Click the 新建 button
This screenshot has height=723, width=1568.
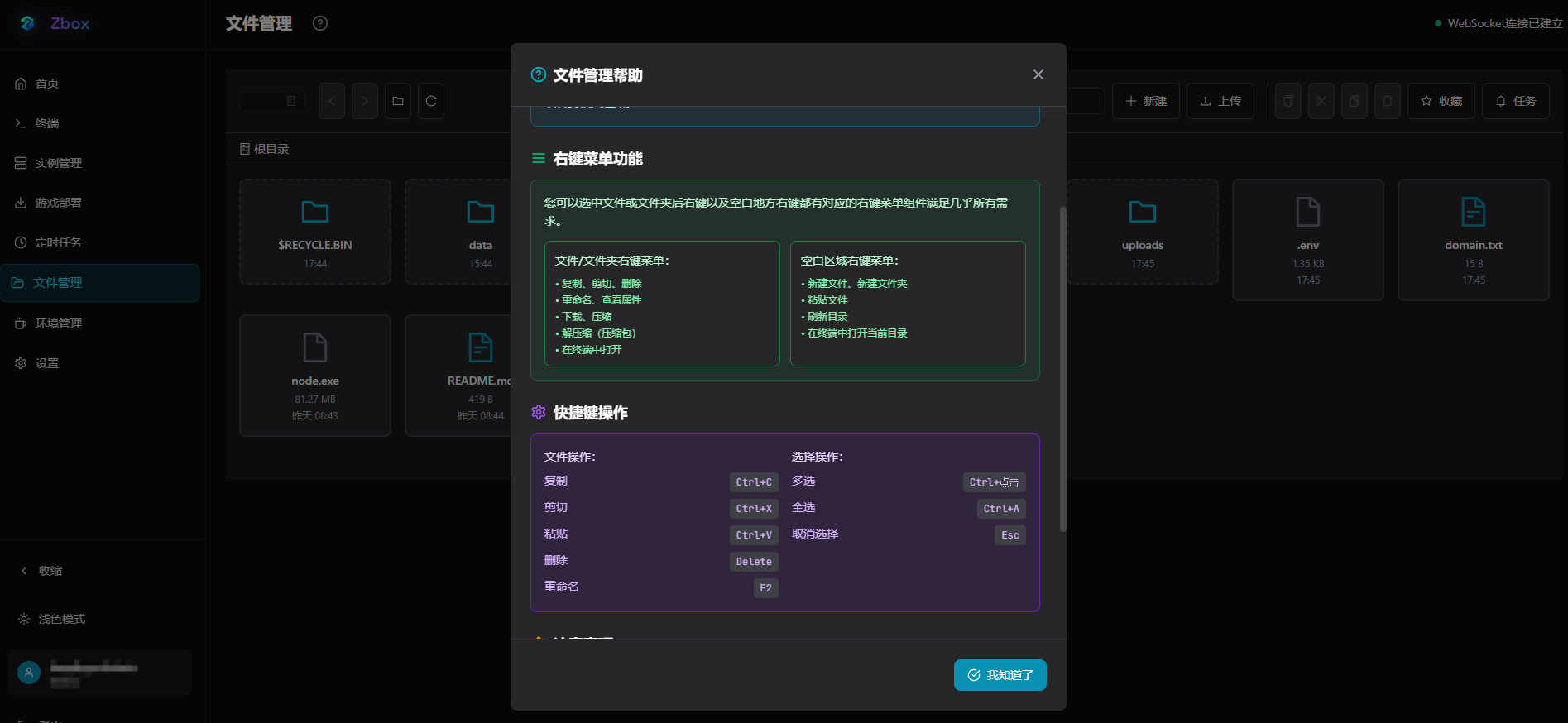[1146, 101]
